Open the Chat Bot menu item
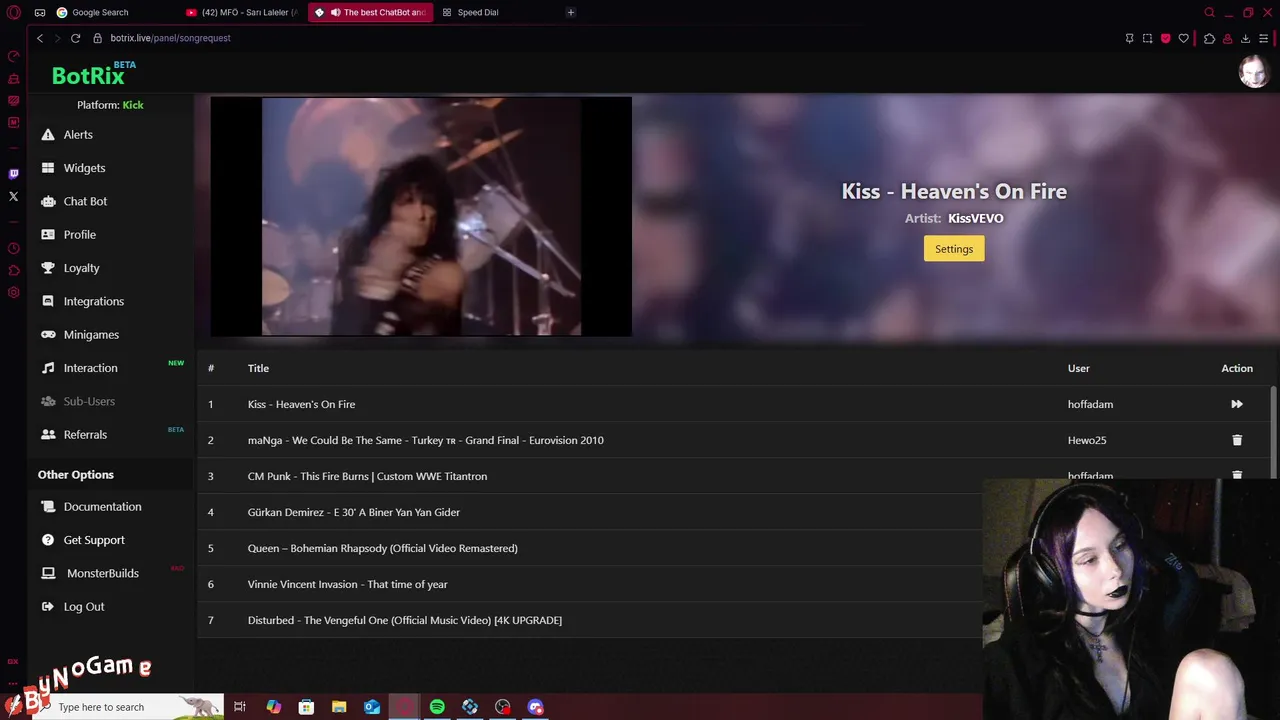Screen dimensions: 1280x720 click(85, 201)
